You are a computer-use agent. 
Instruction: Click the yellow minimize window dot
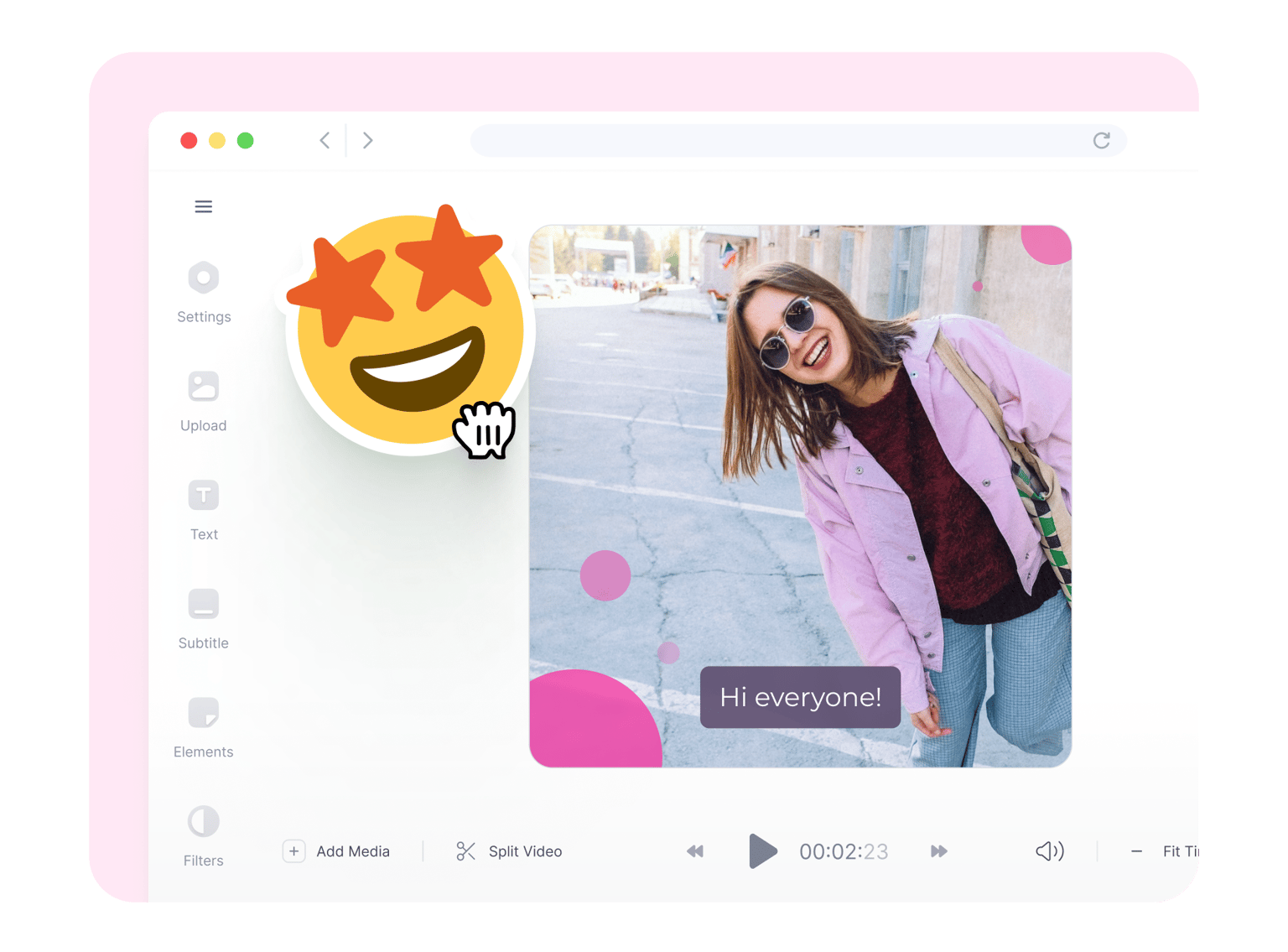coord(217,140)
